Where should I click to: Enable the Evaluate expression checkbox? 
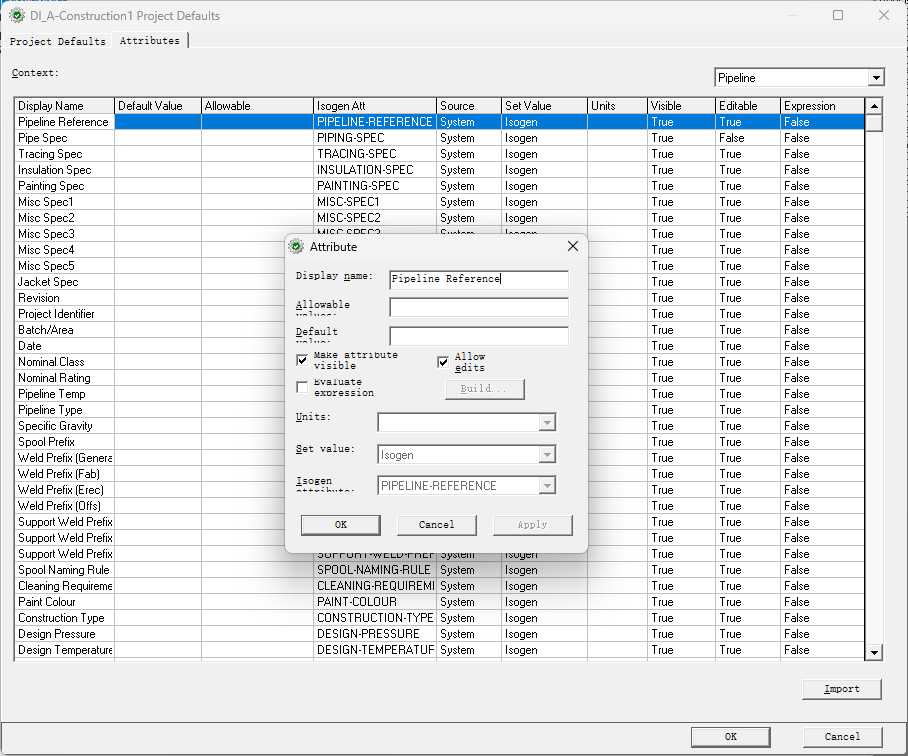[x=302, y=387]
